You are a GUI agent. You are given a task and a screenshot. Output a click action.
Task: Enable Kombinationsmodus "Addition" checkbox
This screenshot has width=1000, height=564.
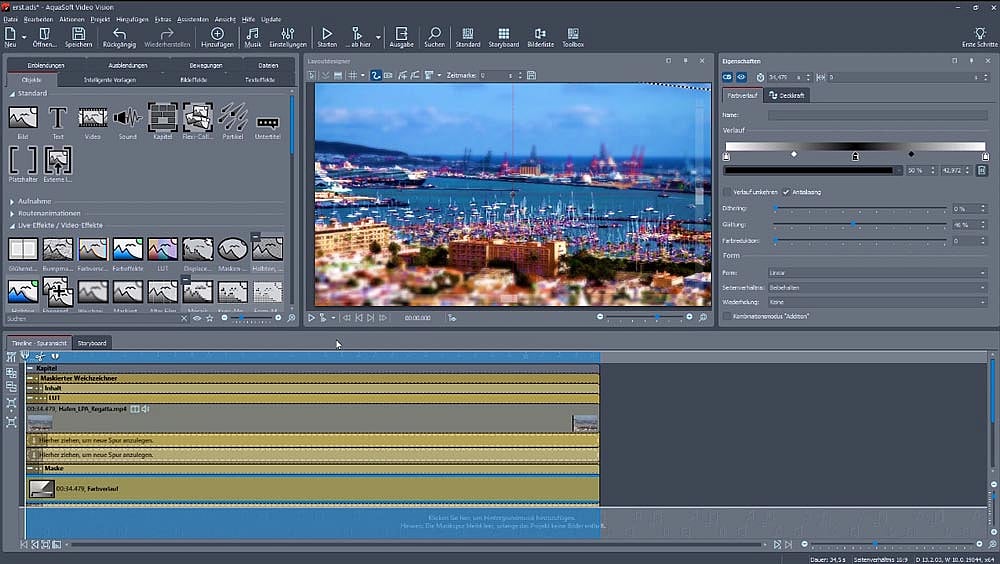coord(727,316)
